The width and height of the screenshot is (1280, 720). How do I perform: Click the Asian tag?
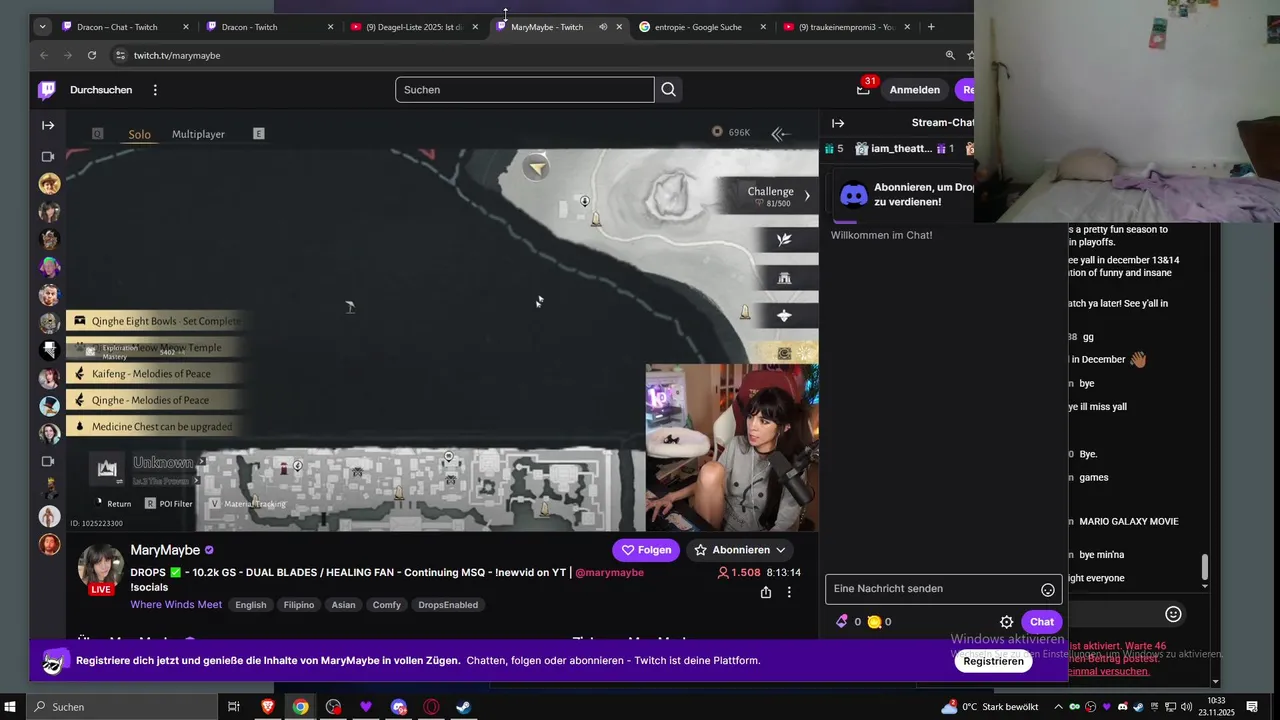pyautogui.click(x=343, y=605)
